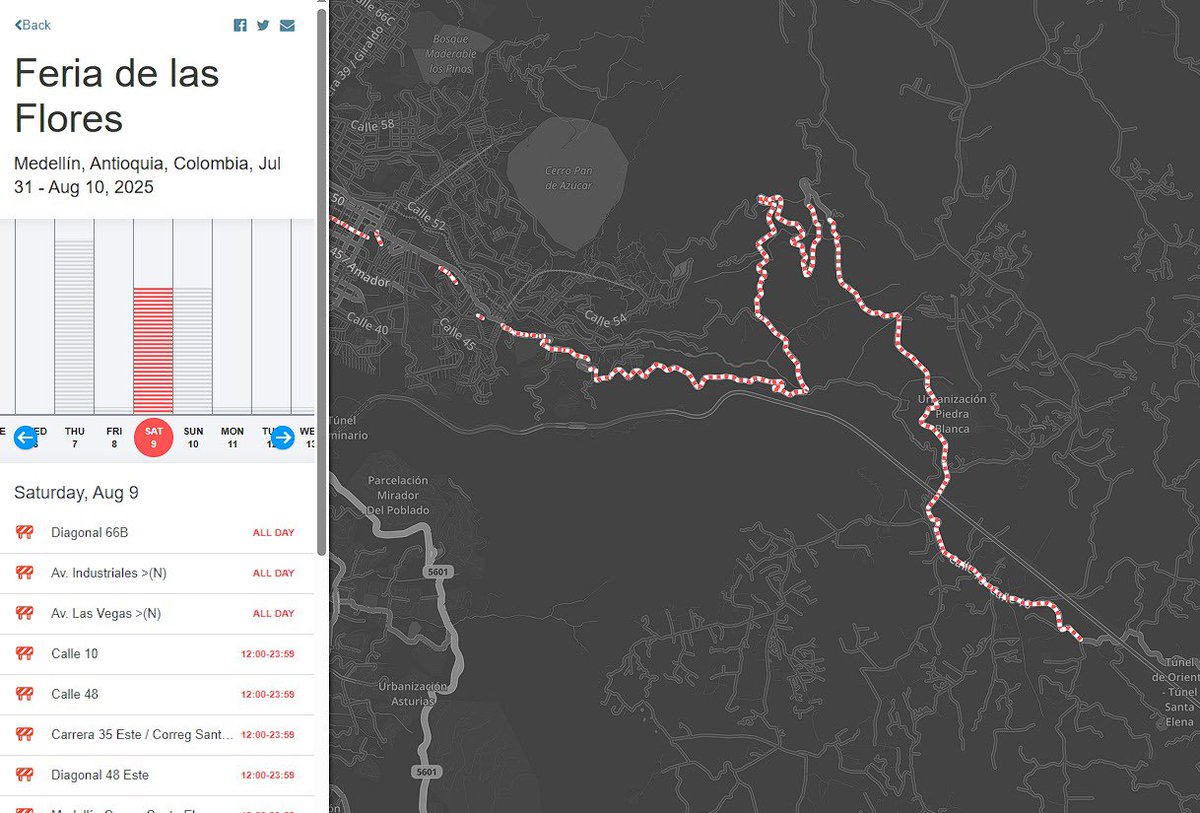
Task: Go back using the Back link
Action: (x=32, y=25)
